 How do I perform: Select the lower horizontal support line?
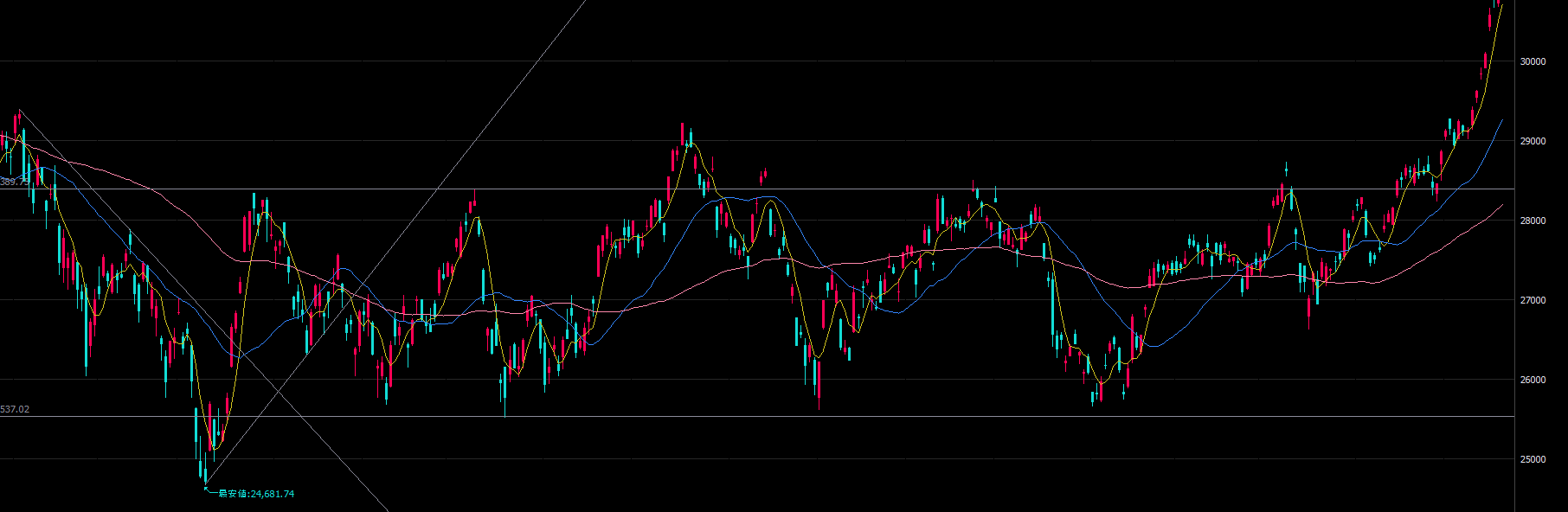click(865, 417)
